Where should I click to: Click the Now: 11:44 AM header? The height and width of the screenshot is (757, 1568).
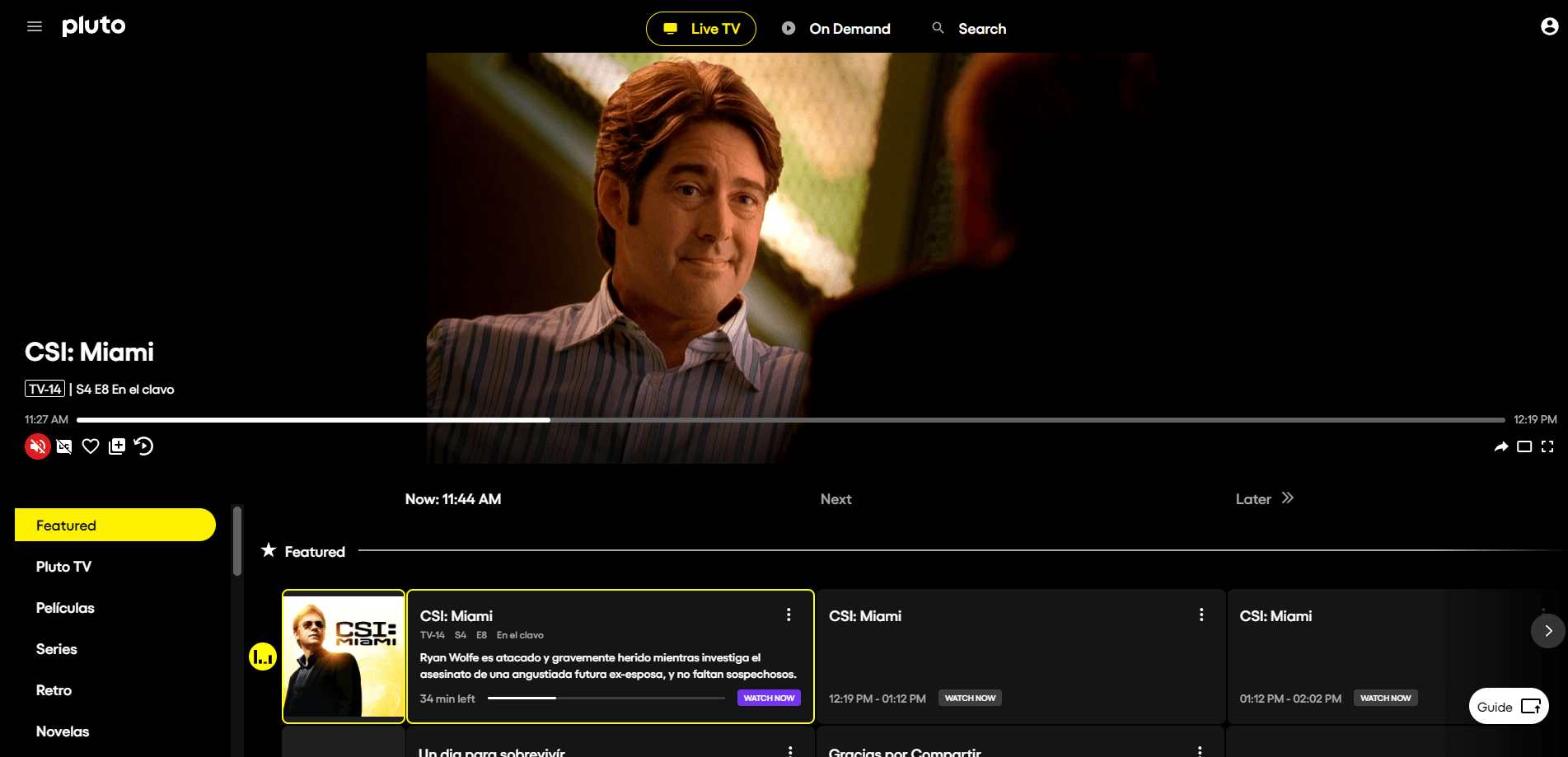click(x=453, y=499)
